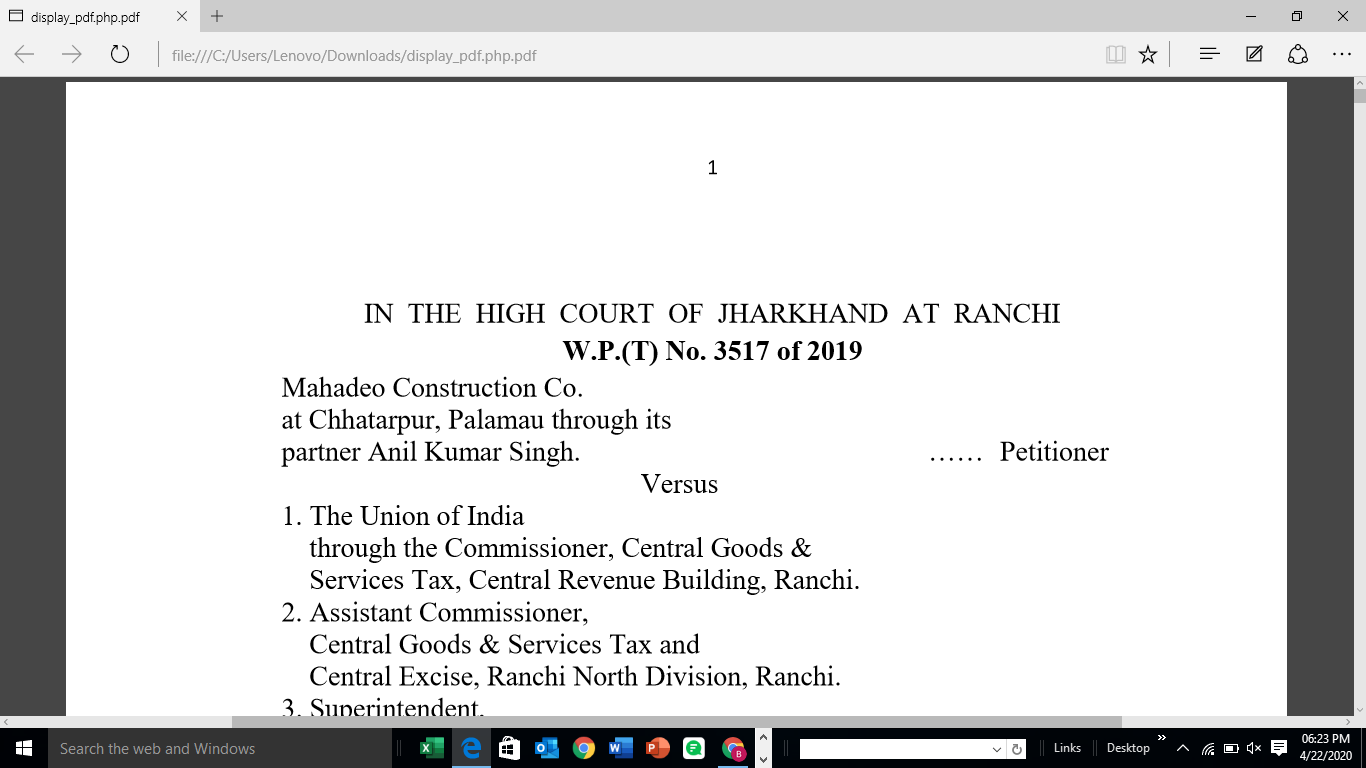Click '1. The Union of India' line

pos(403,516)
